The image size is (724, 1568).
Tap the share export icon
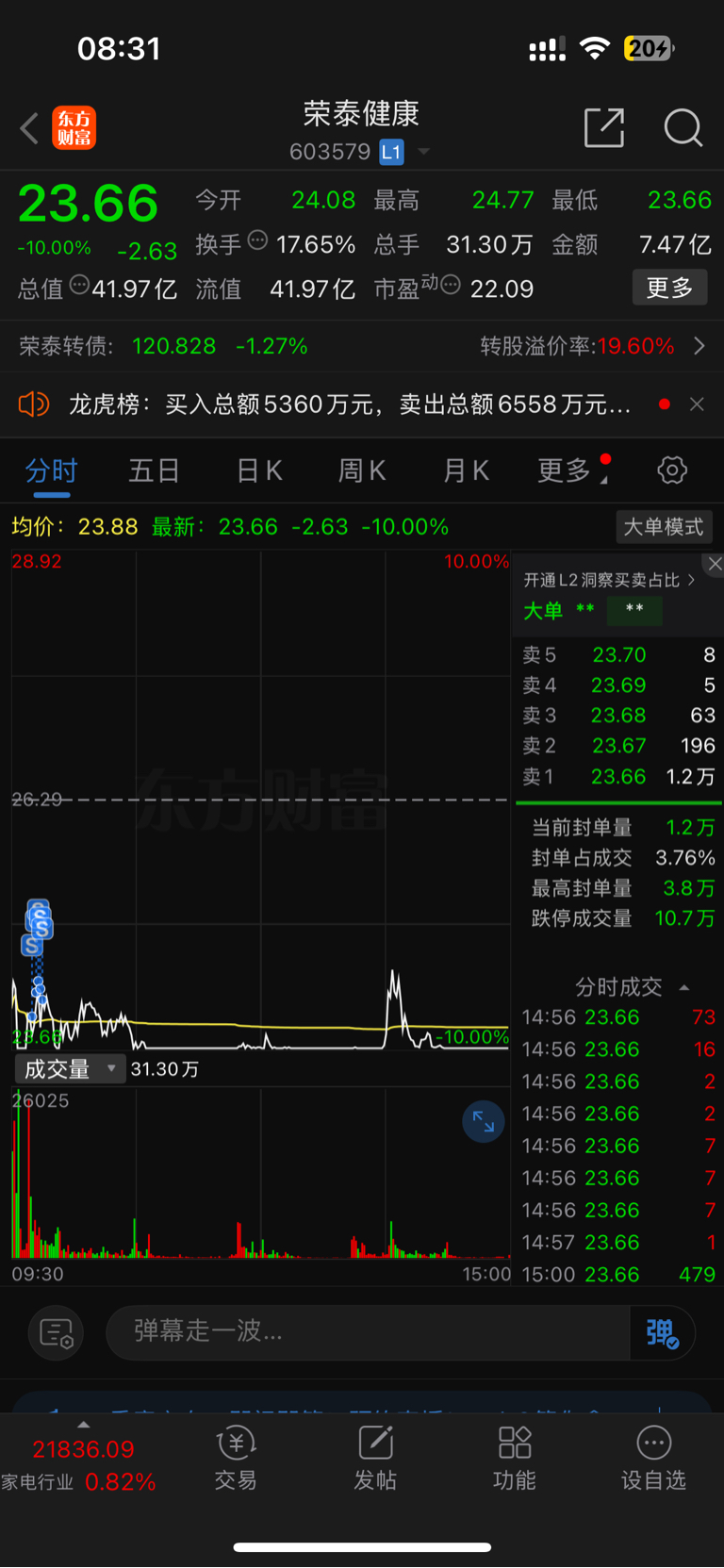604,127
